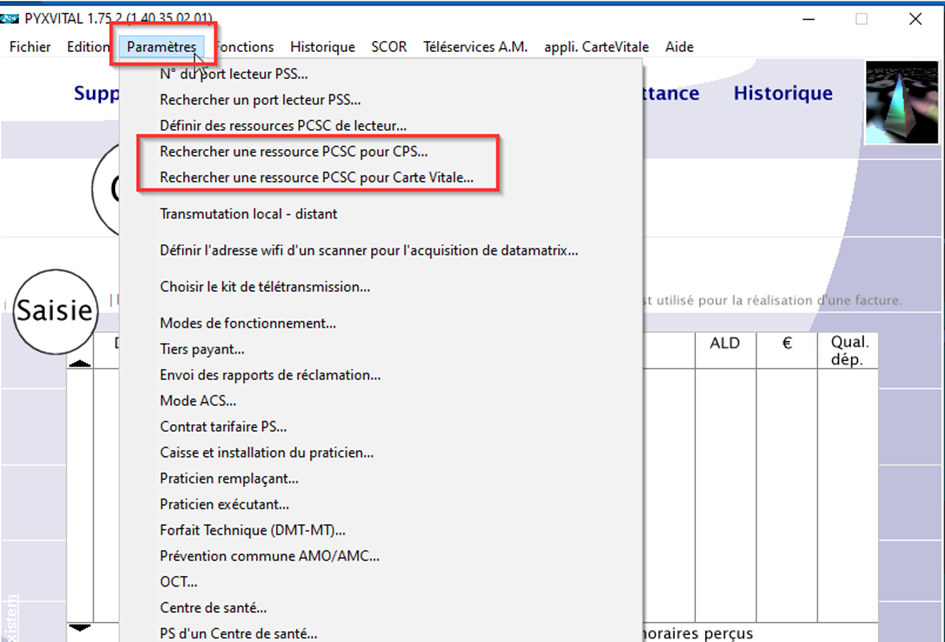Click the table scroll up arrow
Screen dimensions: 945x642
[x=80, y=363]
